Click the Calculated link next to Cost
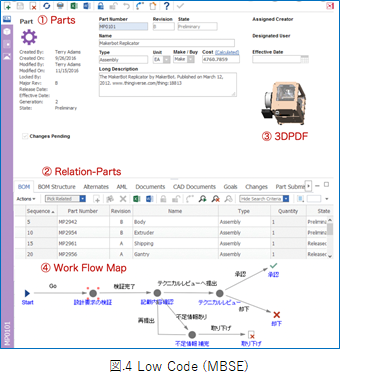Image resolution: width=383 pixels, height=378 pixels. click(x=227, y=52)
